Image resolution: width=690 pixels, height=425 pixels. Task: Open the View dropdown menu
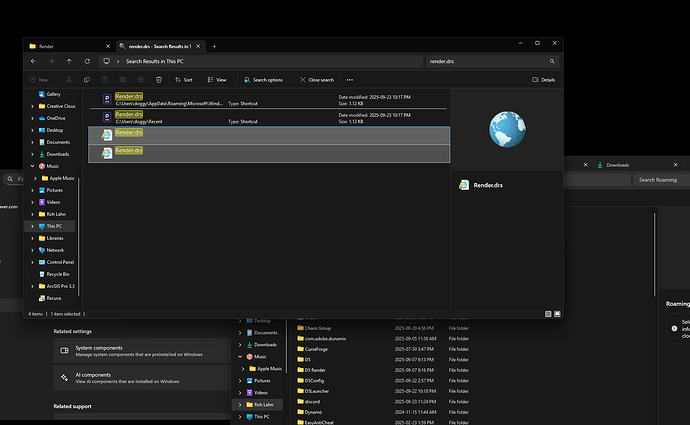click(x=216, y=79)
